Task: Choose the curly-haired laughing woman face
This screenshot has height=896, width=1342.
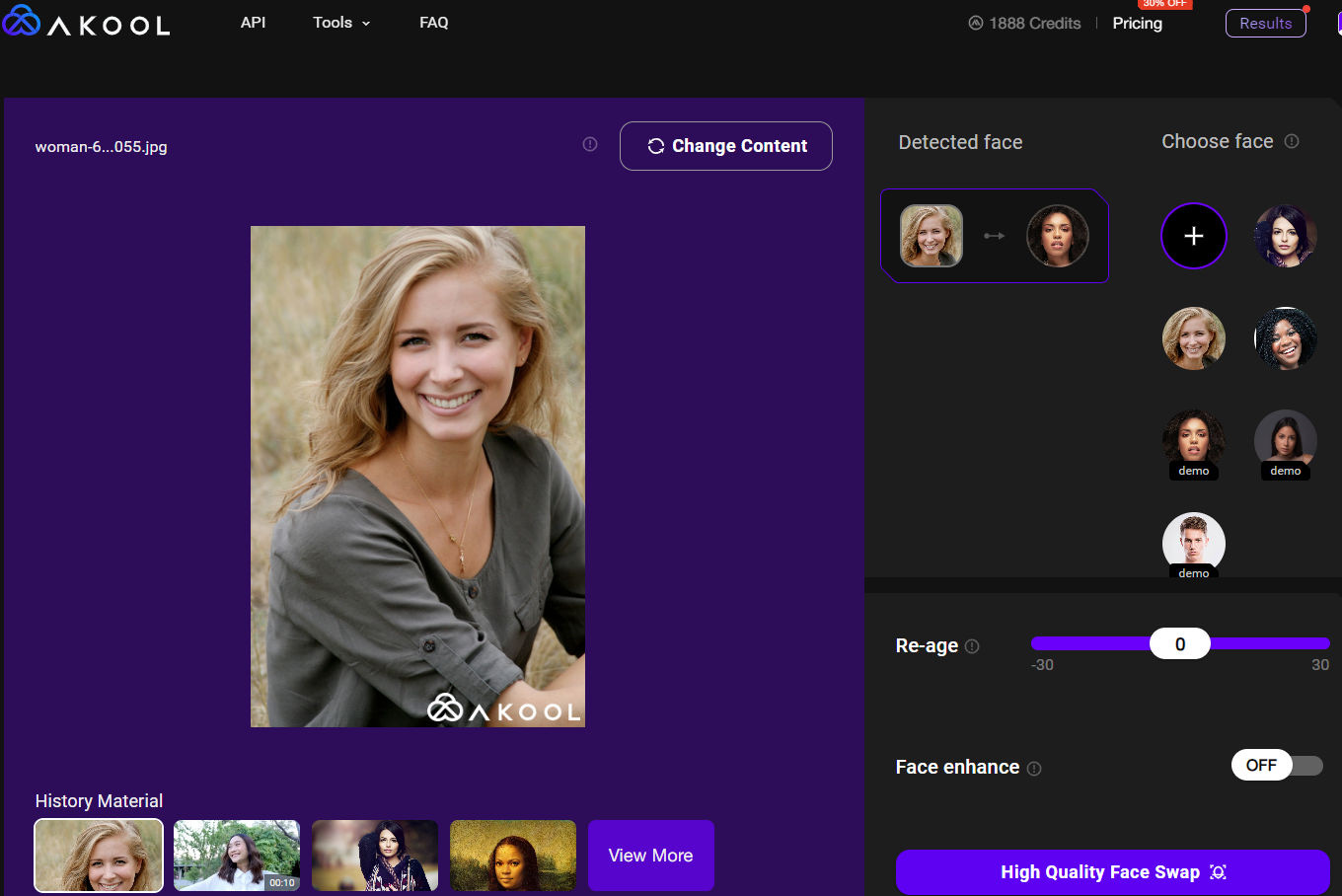Action: tap(1286, 338)
